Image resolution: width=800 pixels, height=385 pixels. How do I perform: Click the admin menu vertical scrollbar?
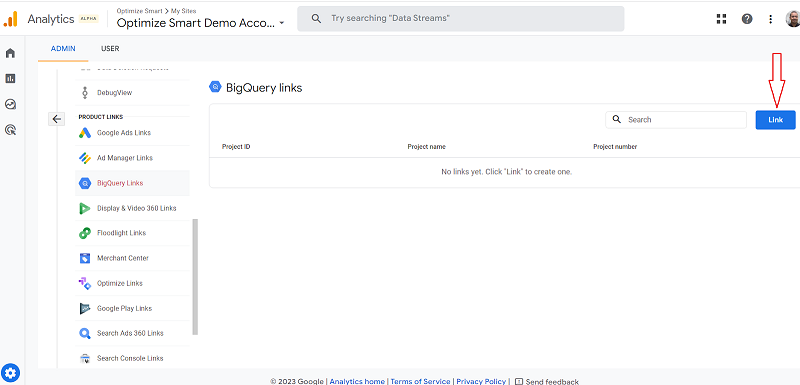click(x=195, y=277)
